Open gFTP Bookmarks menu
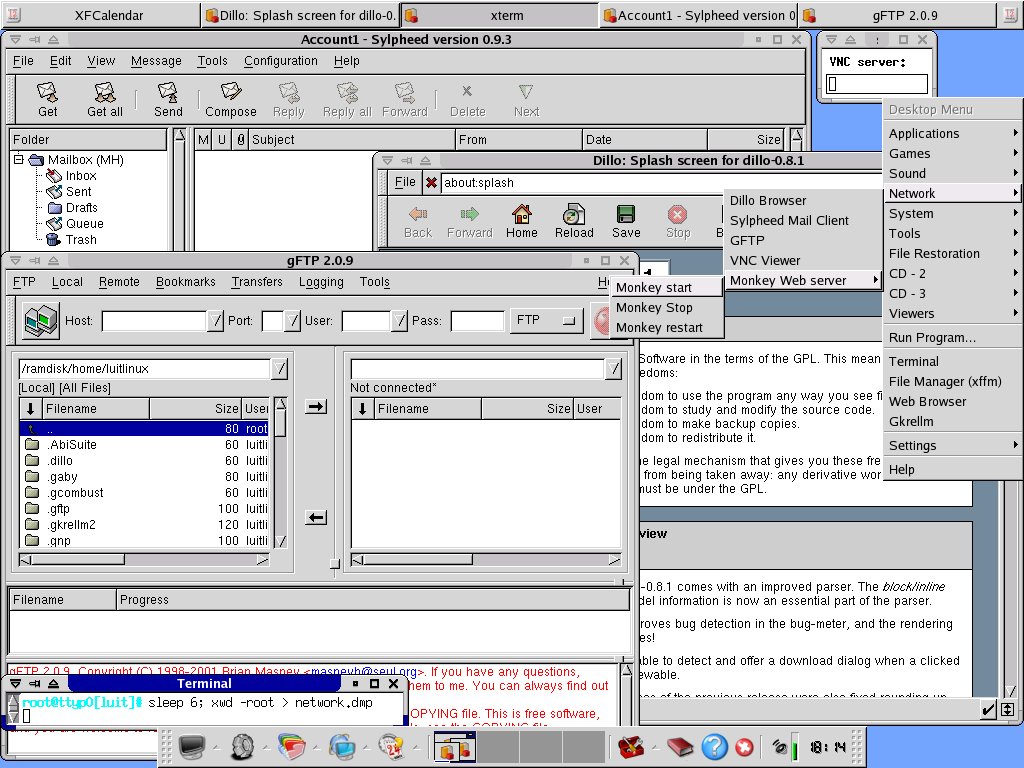 click(185, 282)
